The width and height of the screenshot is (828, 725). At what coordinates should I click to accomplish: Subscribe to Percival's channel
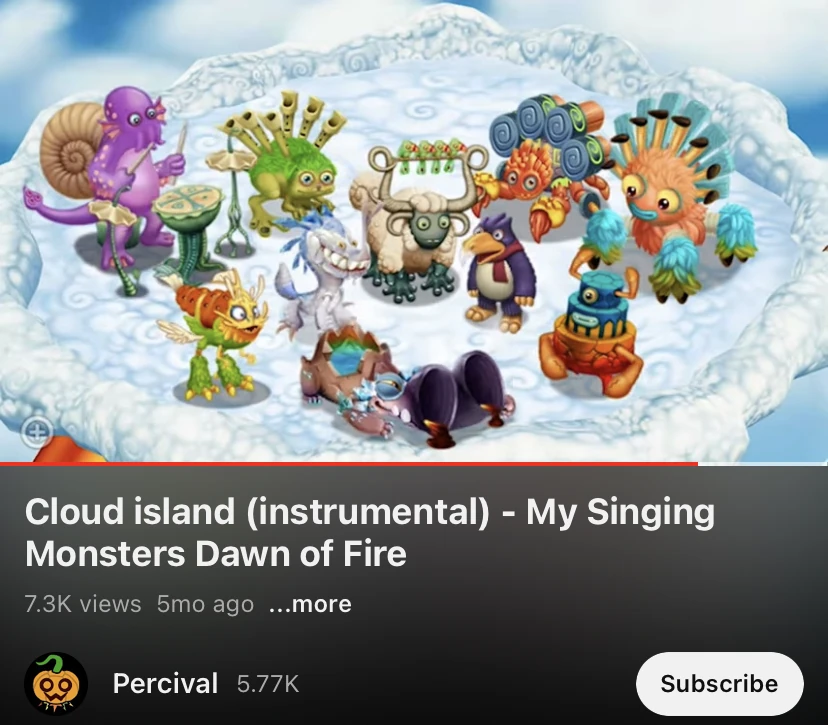720,683
